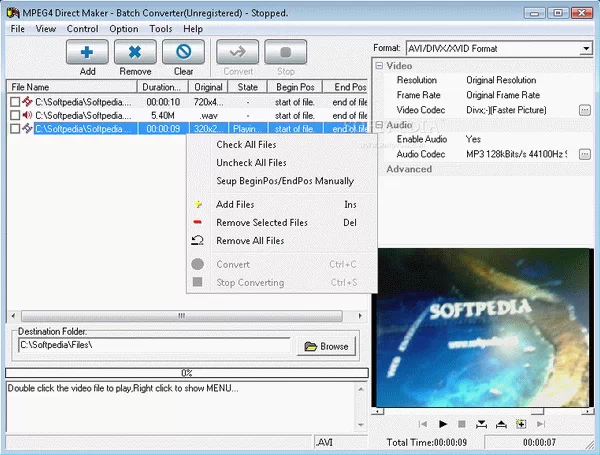
Task: Open the View menu
Action: [x=46, y=29]
